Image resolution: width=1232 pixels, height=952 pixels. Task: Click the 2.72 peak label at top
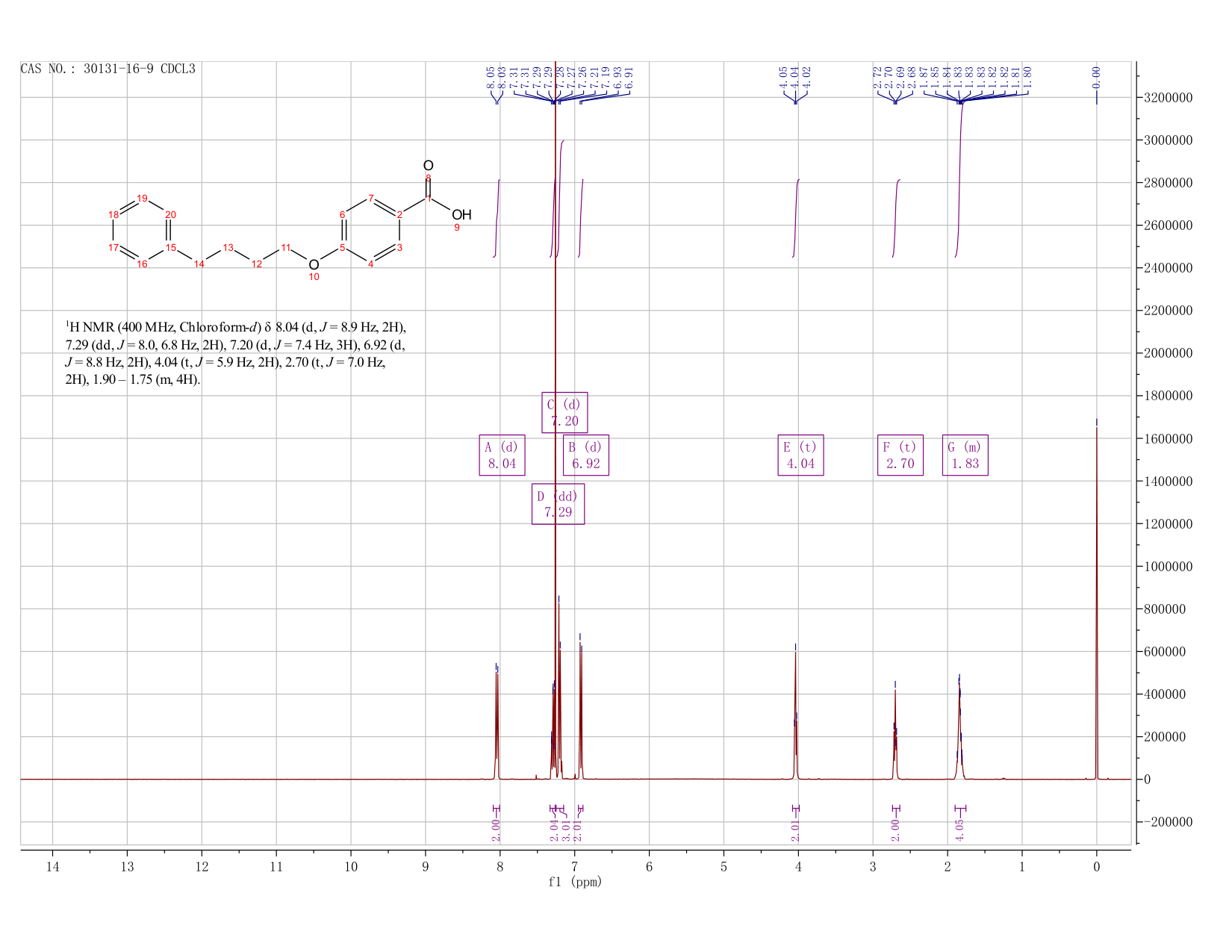pyautogui.click(x=877, y=77)
